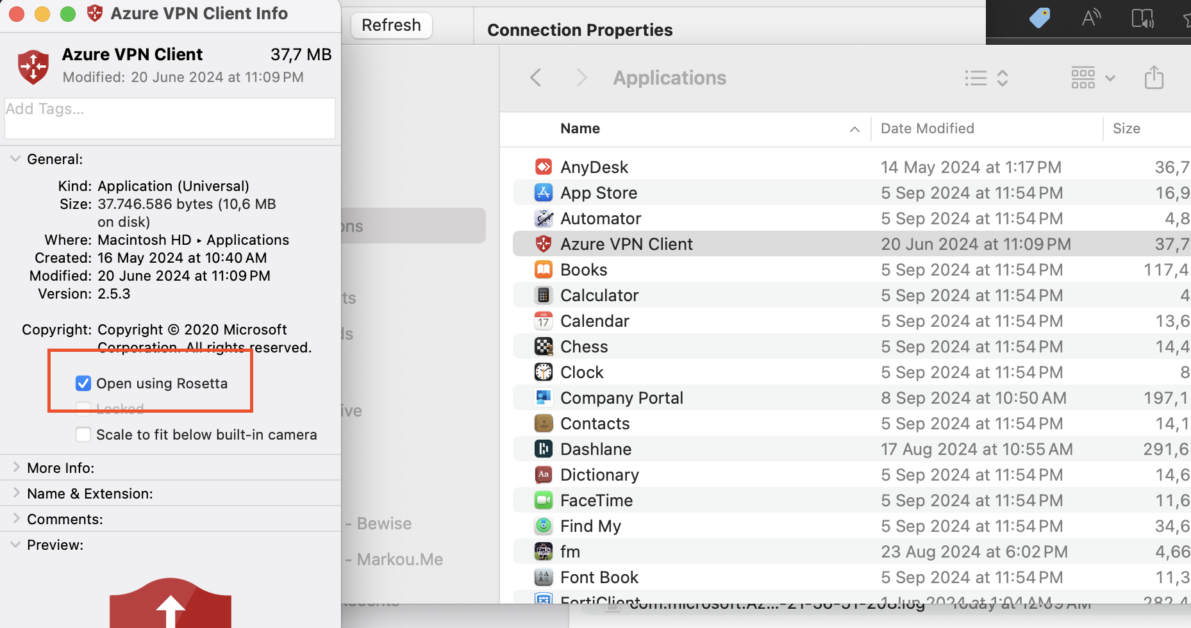Enable Scale to fit below built-in camera

coord(83,435)
